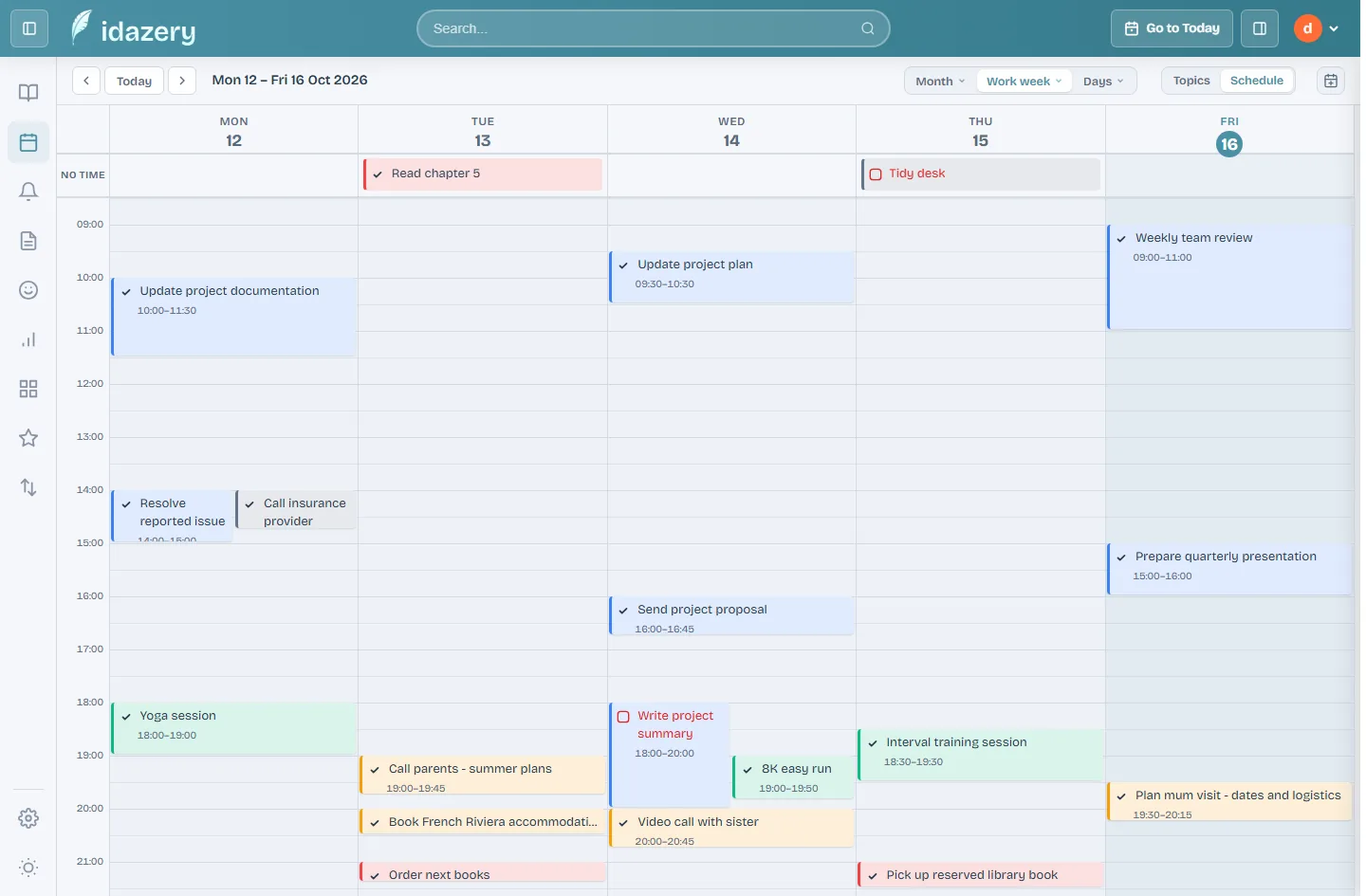The image size is (1366, 896).
Task: Click the date range Mon 12 – Fri 16 Oct 2026
Action: coord(289,81)
